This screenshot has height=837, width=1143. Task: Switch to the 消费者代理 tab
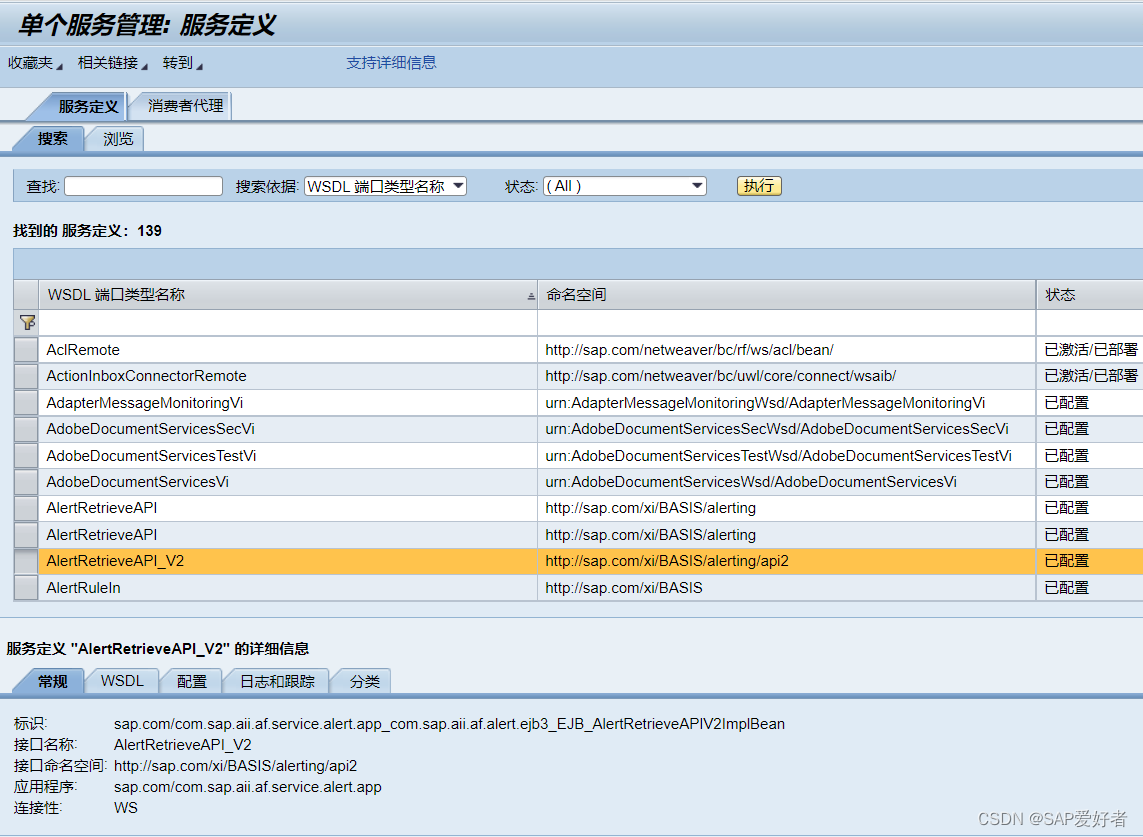pyautogui.click(x=180, y=105)
